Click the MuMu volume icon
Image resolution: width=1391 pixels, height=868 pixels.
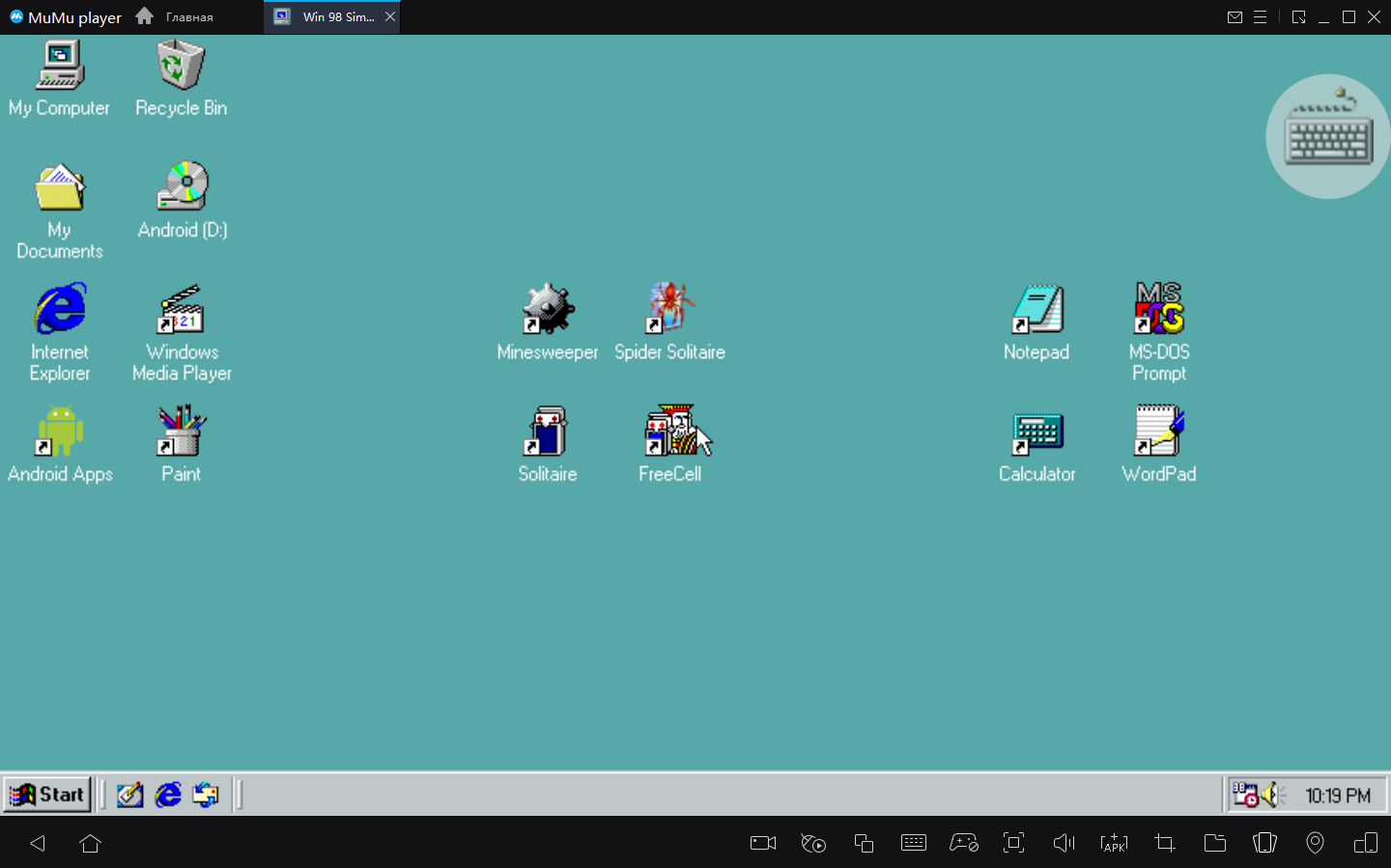(1064, 843)
